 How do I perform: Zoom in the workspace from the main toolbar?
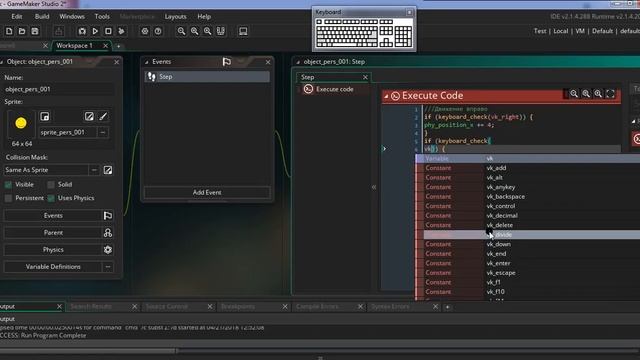pyautogui.click(x=207, y=31)
